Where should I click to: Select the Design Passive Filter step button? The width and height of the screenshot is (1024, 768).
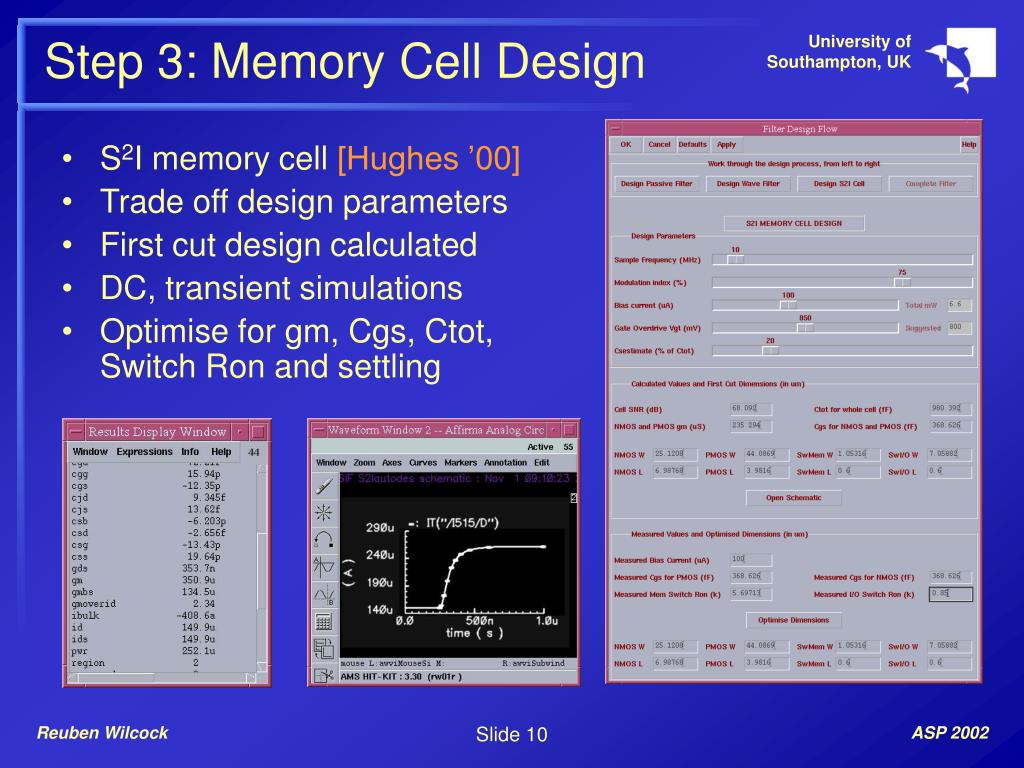coord(656,184)
